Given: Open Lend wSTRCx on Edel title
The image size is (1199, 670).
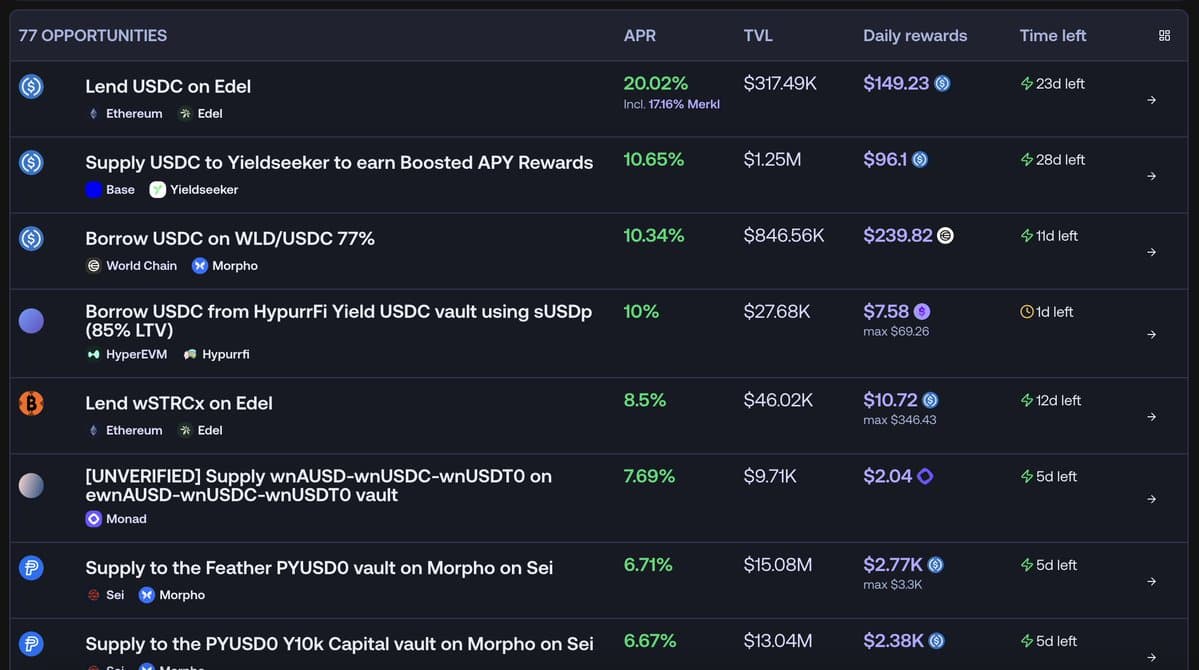Looking at the screenshot, I should click(179, 403).
